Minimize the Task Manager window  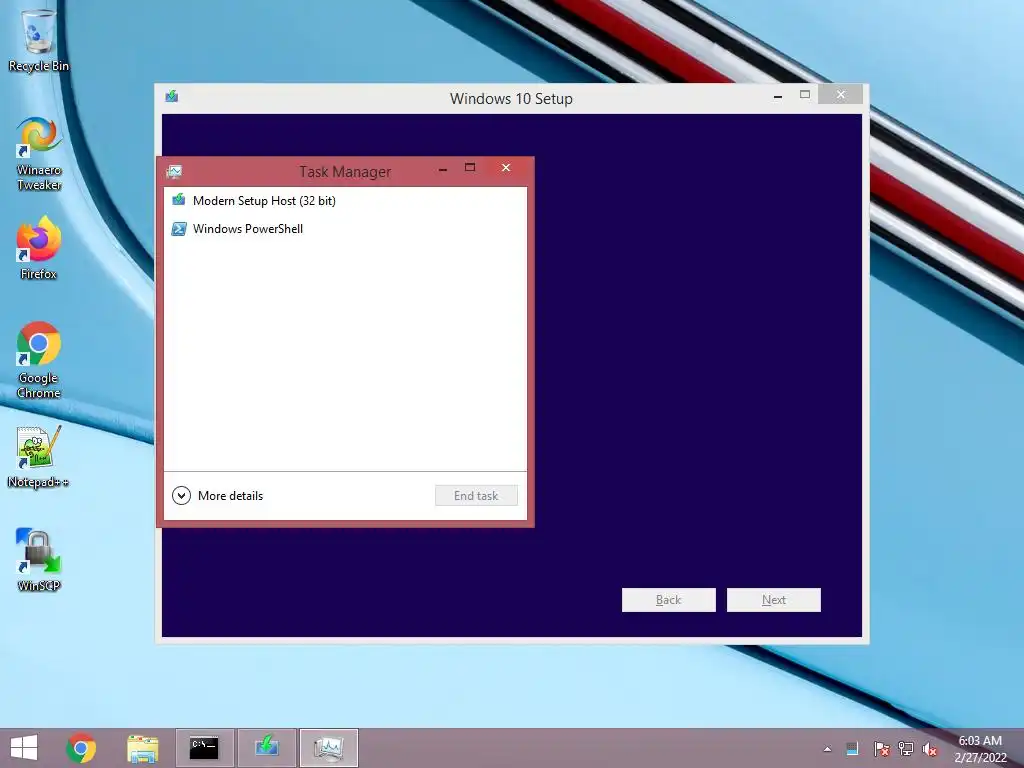[x=443, y=168]
